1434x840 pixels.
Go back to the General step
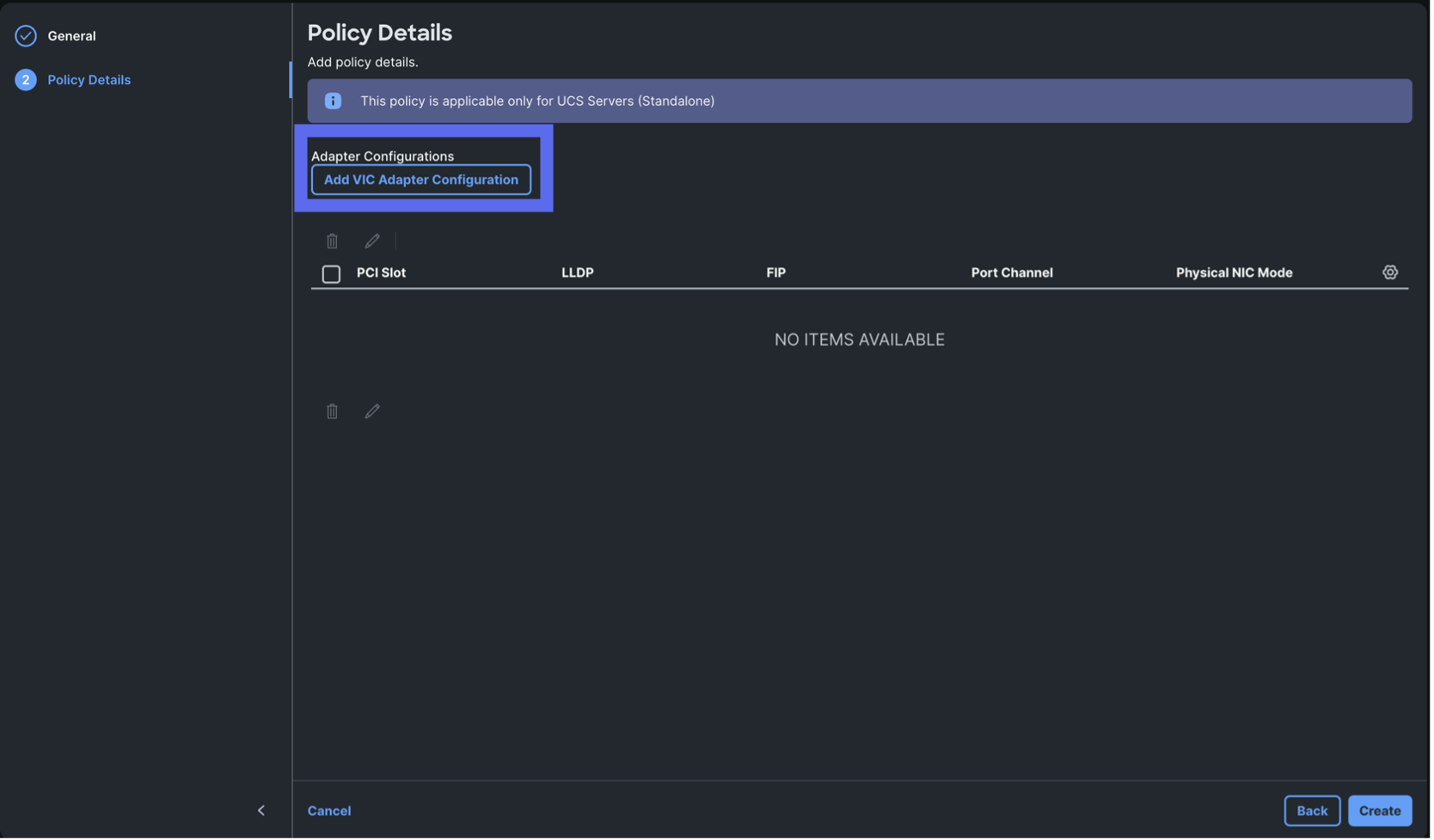pos(71,35)
